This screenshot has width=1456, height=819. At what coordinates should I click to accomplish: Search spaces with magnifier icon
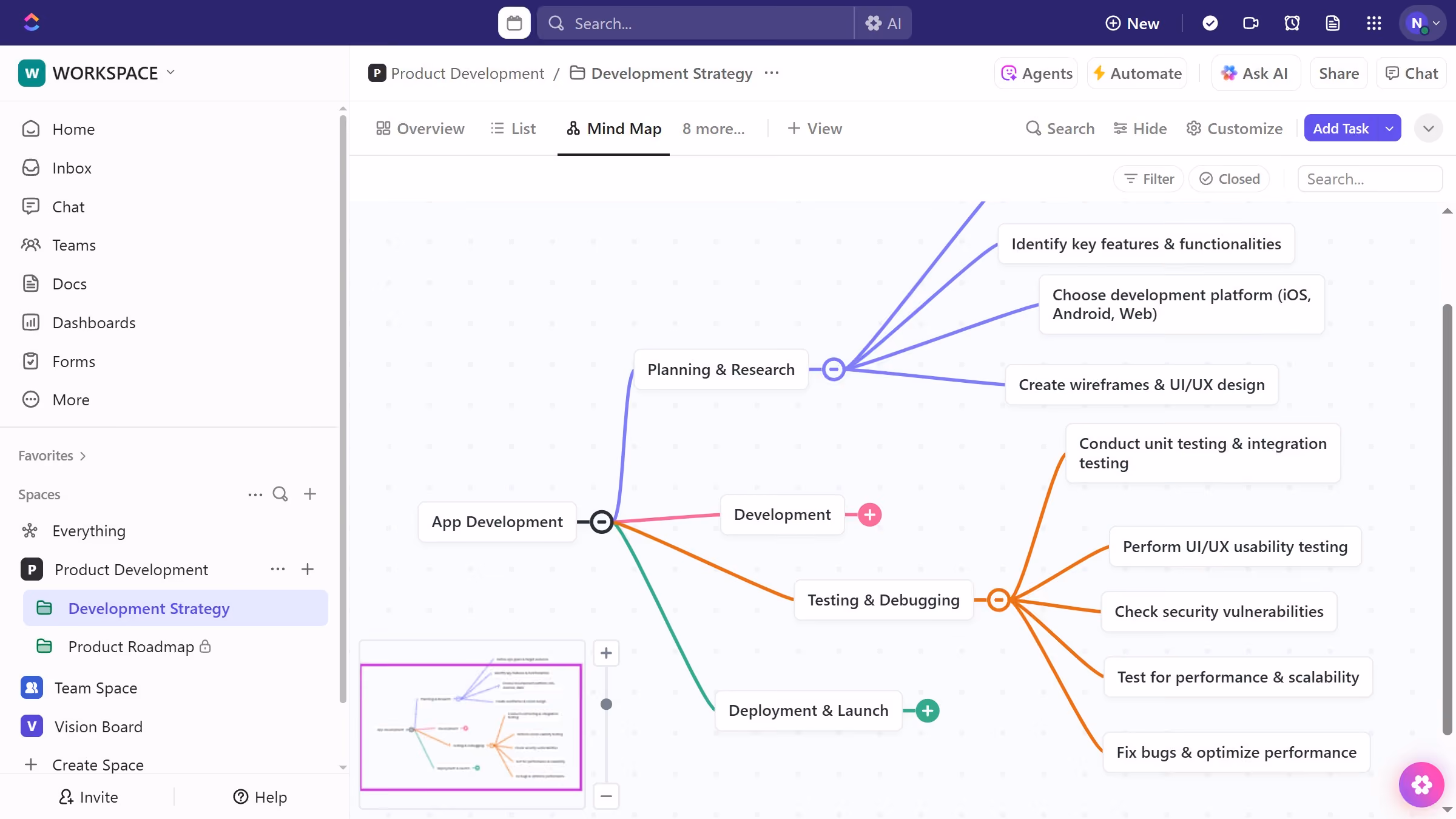[280, 494]
